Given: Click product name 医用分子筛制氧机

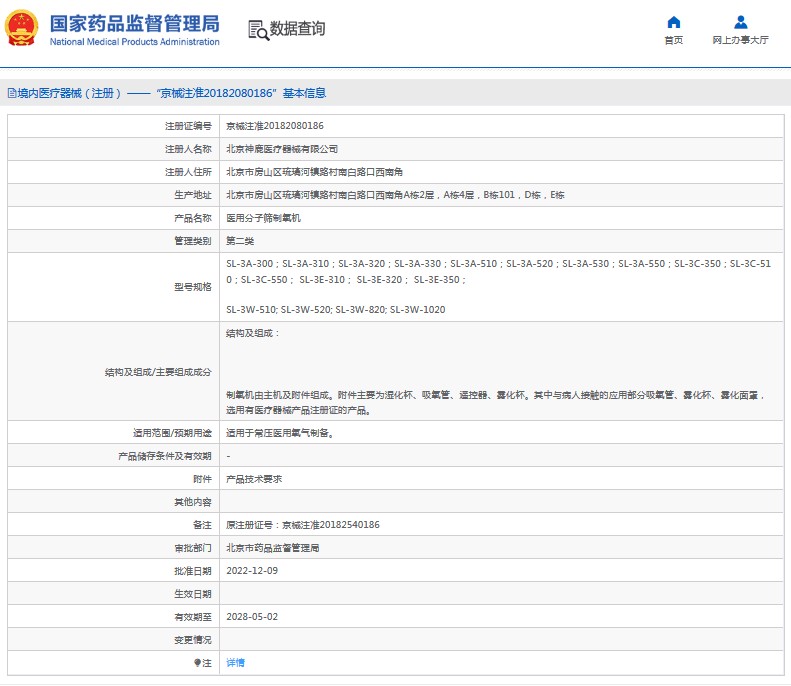Looking at the screenshot, I should coord(262,217).
